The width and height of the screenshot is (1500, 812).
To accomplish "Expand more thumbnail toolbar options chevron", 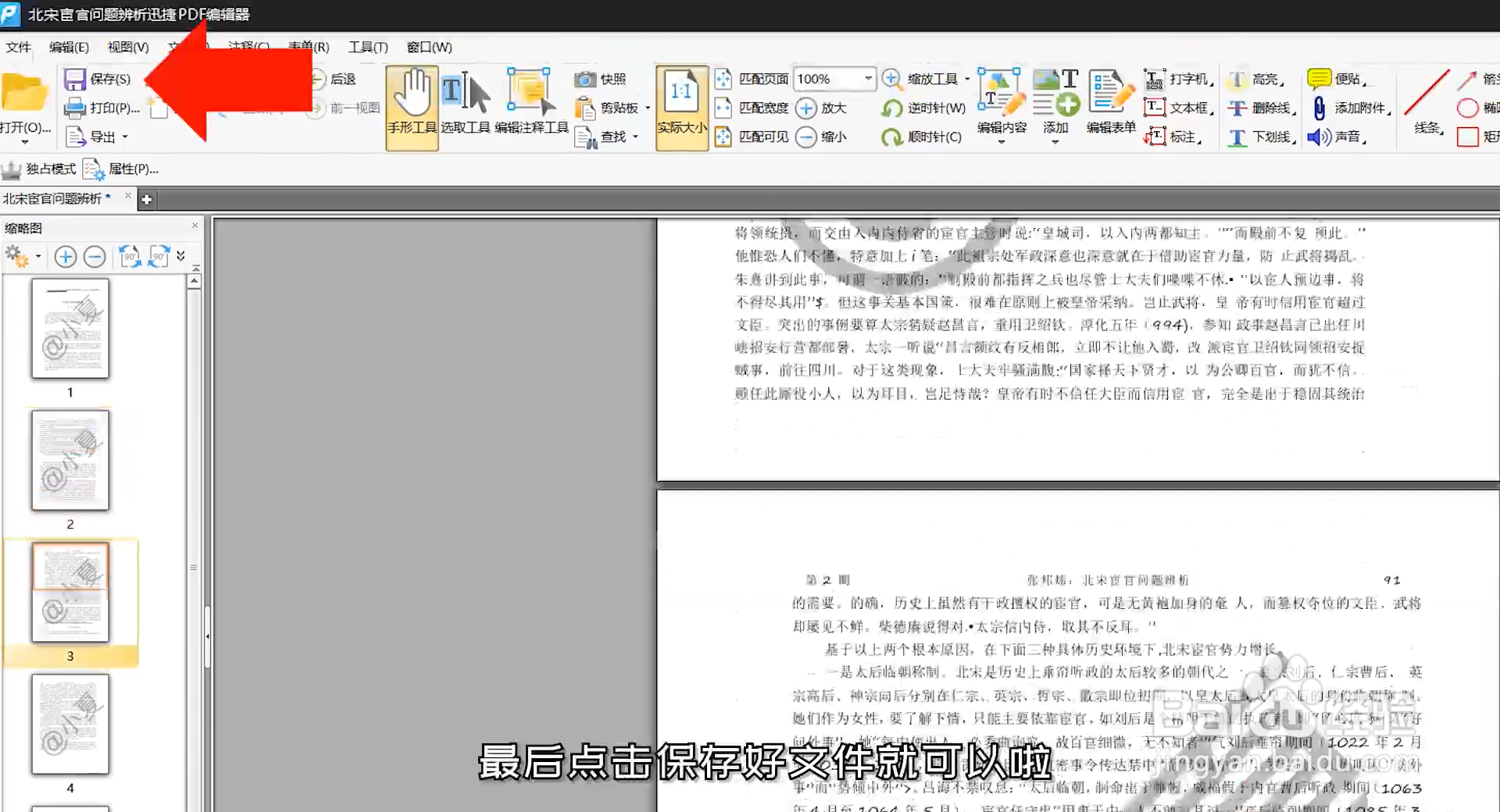I will (181, 256).
